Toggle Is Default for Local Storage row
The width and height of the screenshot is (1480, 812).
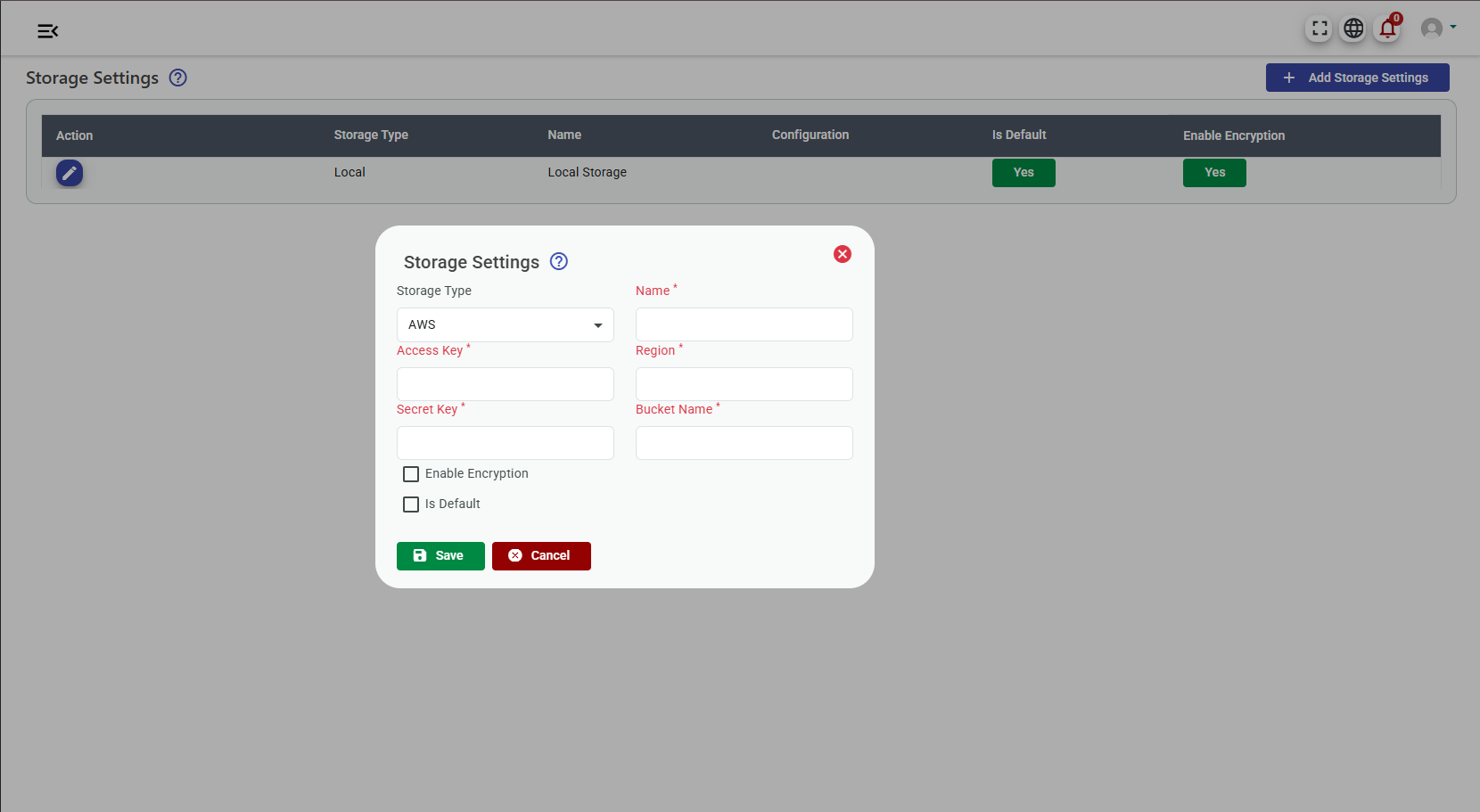(x=1024, y=172)
